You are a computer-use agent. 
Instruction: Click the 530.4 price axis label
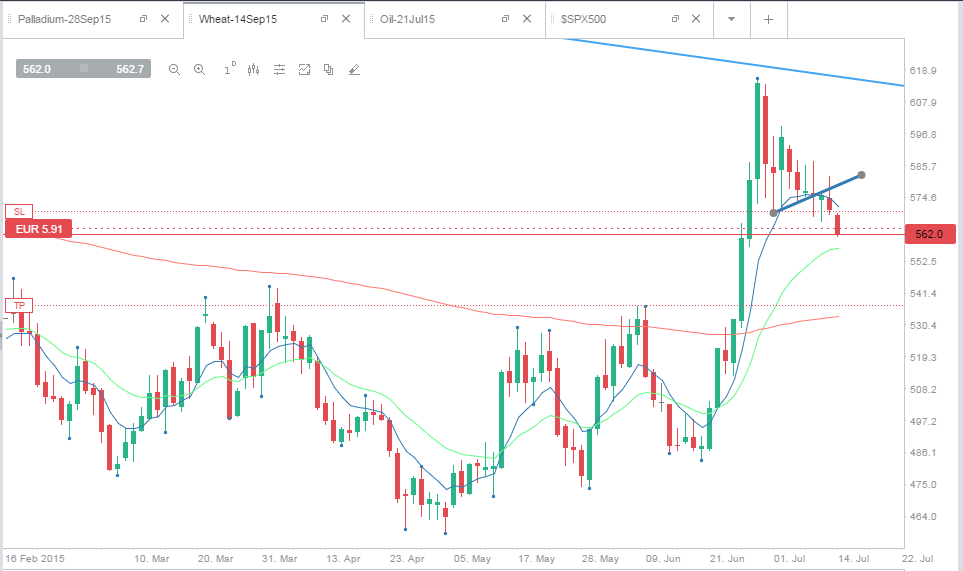pos(922,325)
